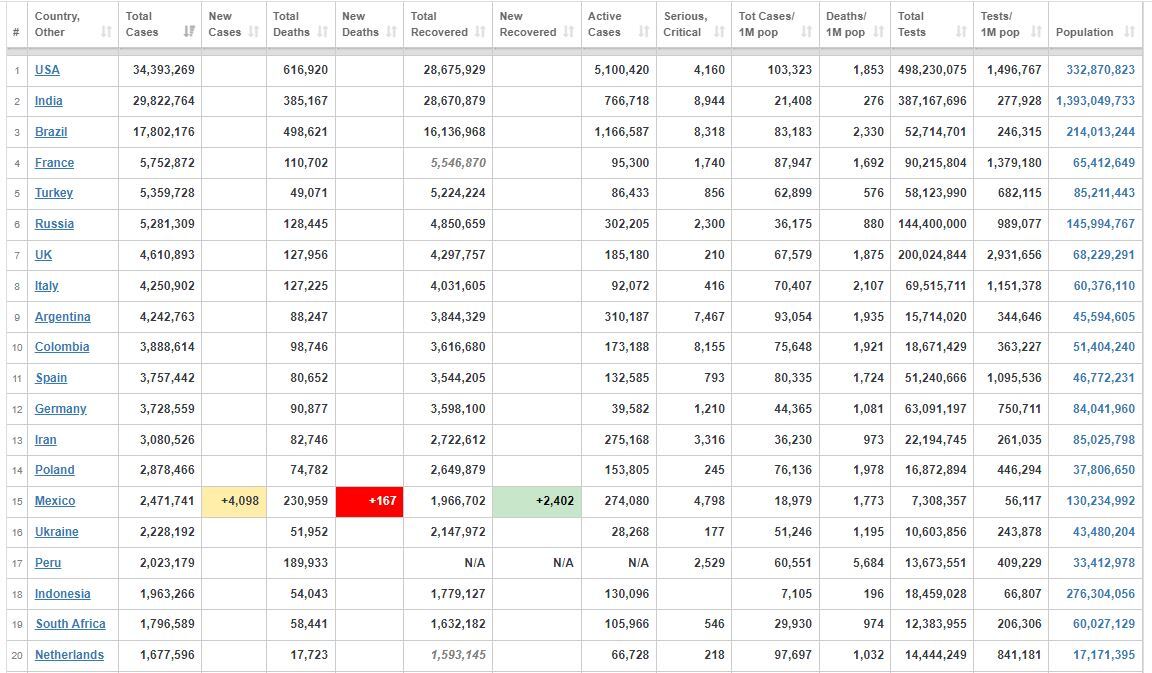Open the Indonesia country link
Image resolution: width=1152 pixels, height=673 pixels.
[62, 594]
